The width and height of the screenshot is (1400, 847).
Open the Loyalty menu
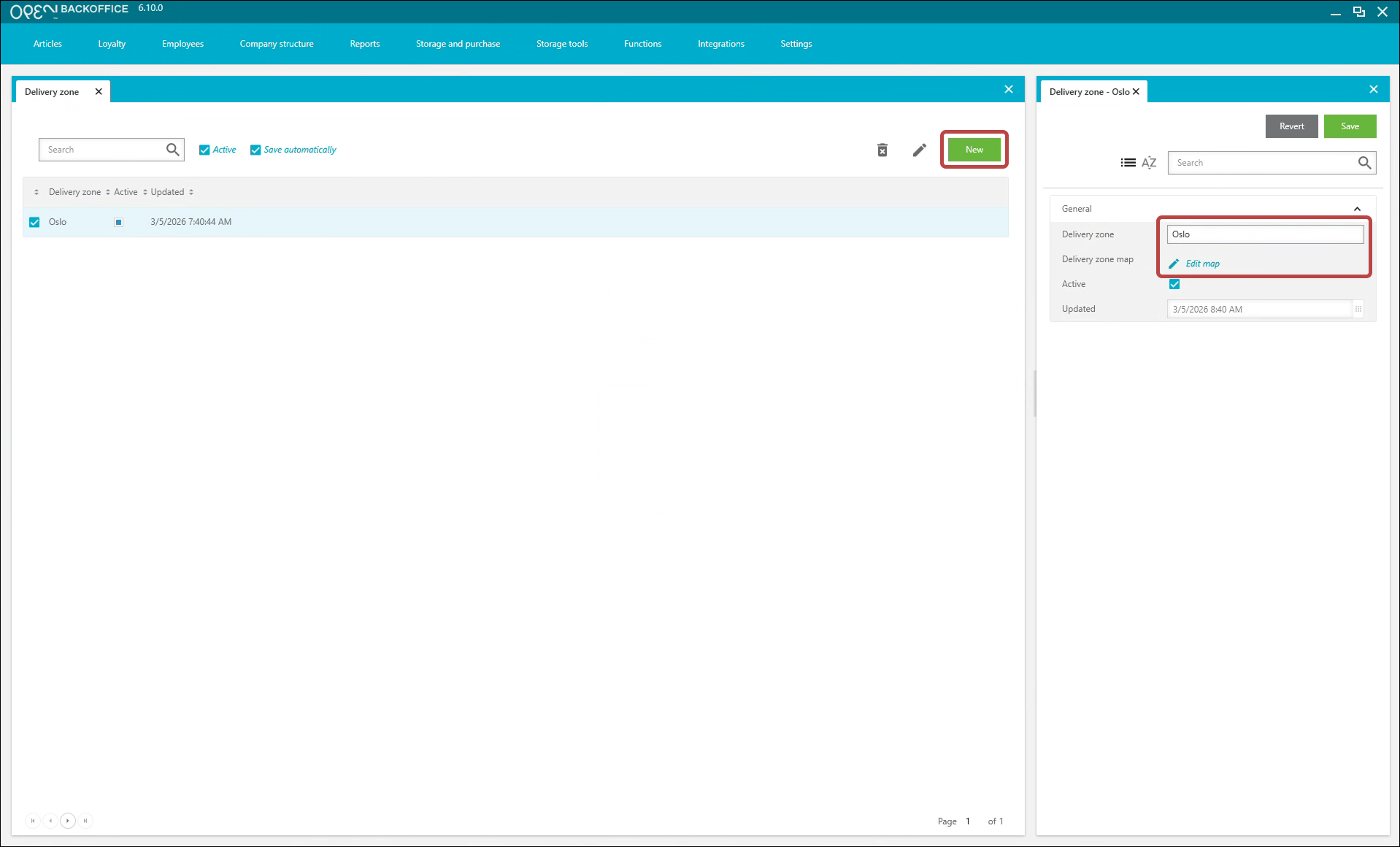point(112,44)
